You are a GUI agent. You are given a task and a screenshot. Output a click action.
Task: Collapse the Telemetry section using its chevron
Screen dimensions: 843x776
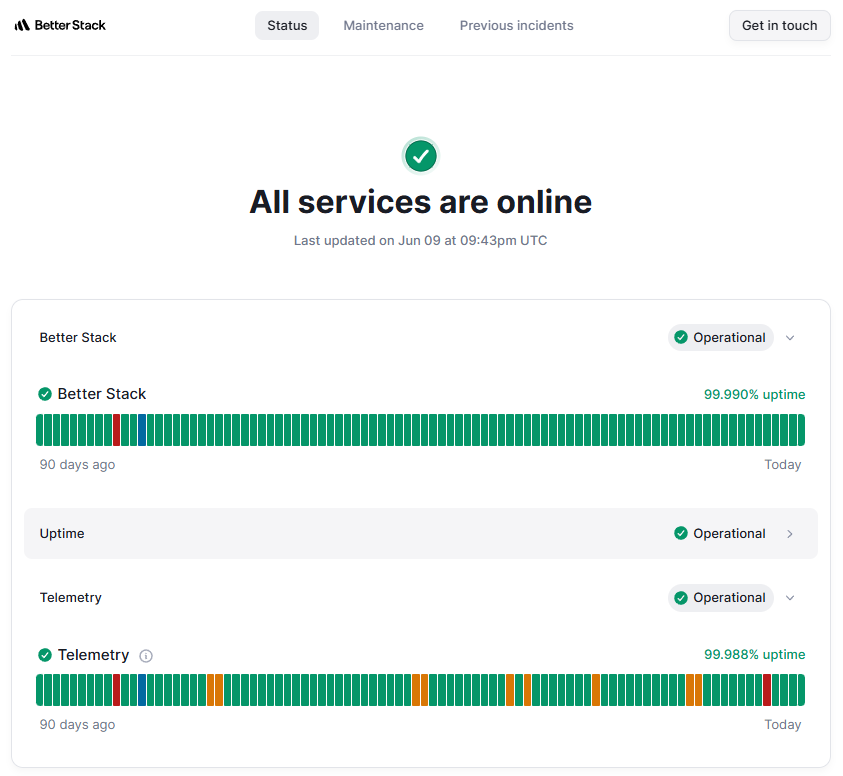pyautogui.click(x=790, y=597)
